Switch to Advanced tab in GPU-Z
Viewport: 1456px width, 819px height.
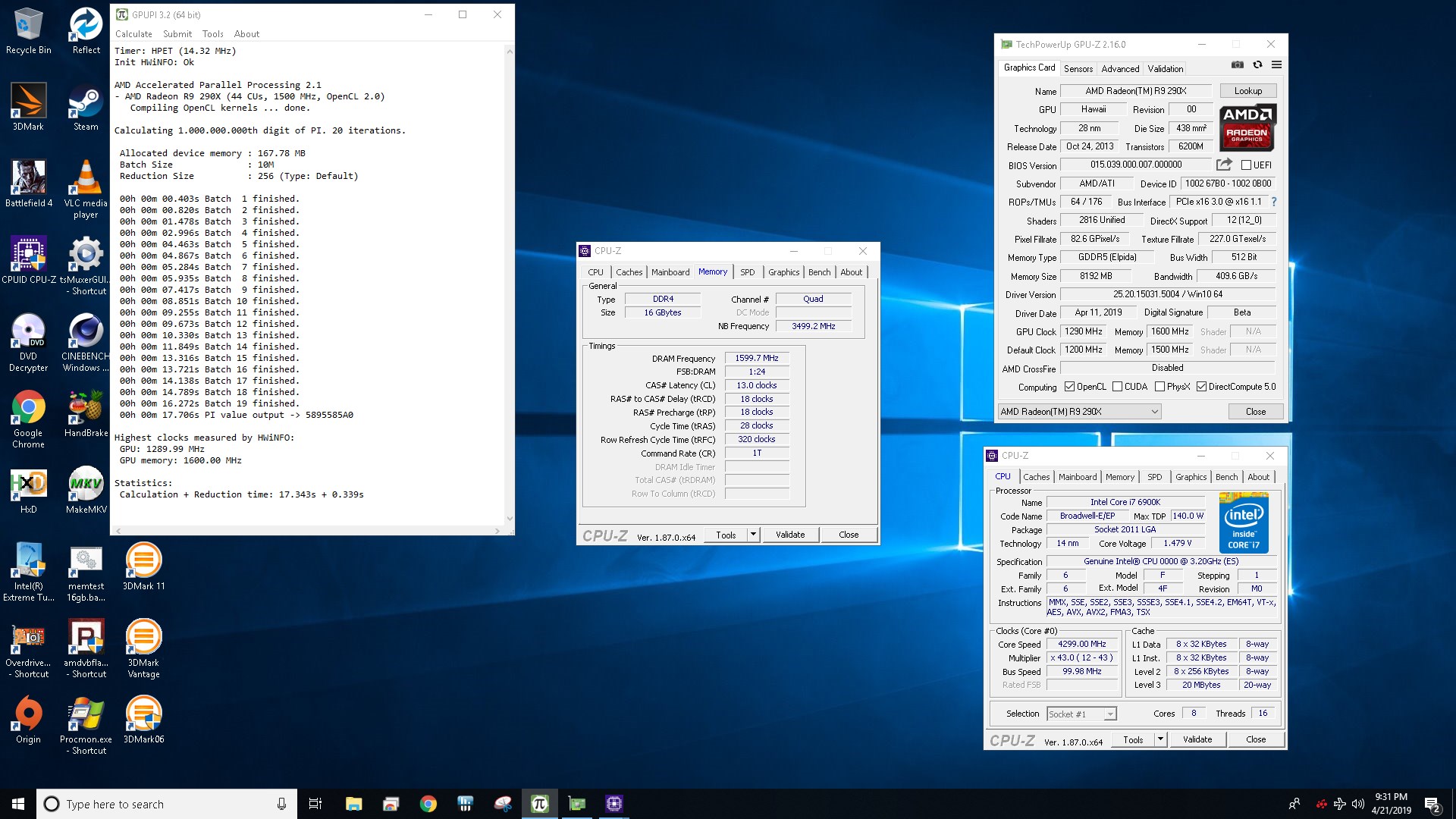pyautogui.click(x=1120, y=68)
